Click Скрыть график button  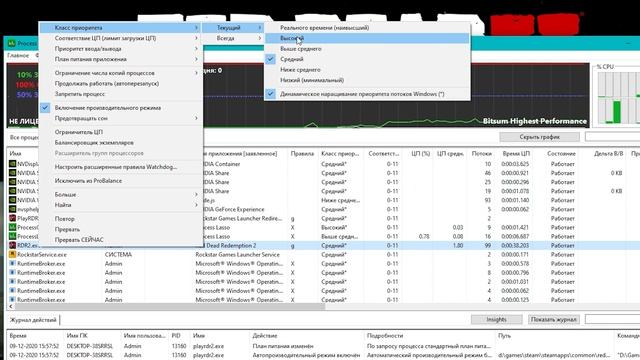click(539, 137)
